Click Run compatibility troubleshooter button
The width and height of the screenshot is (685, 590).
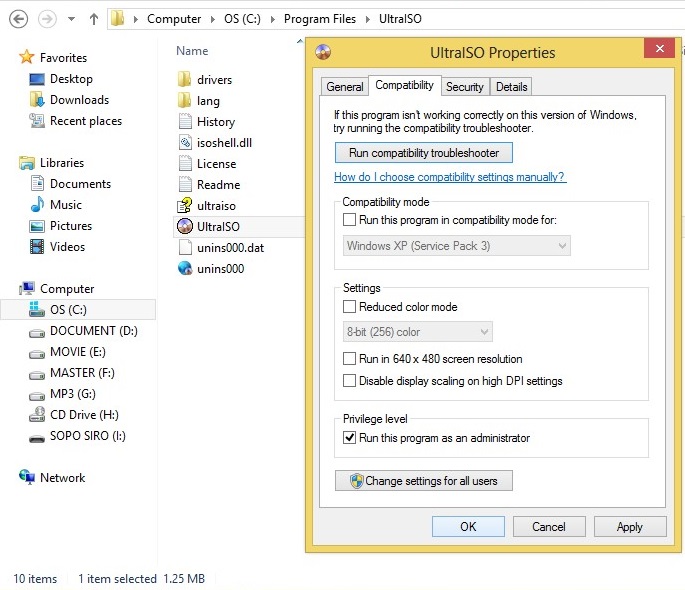pyautogui.click(x=424, y=153)
